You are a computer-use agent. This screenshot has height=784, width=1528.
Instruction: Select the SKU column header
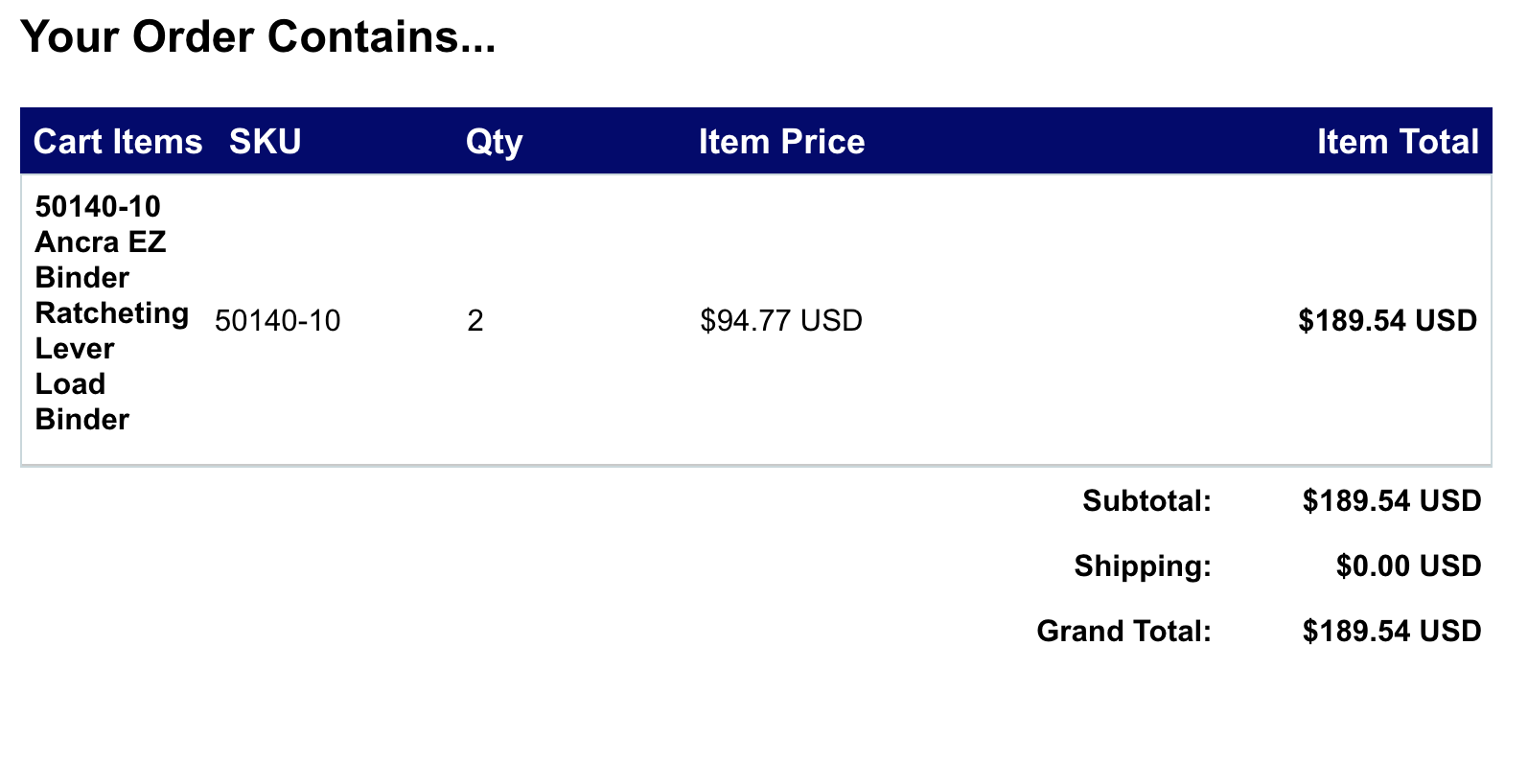pos(265,142)
